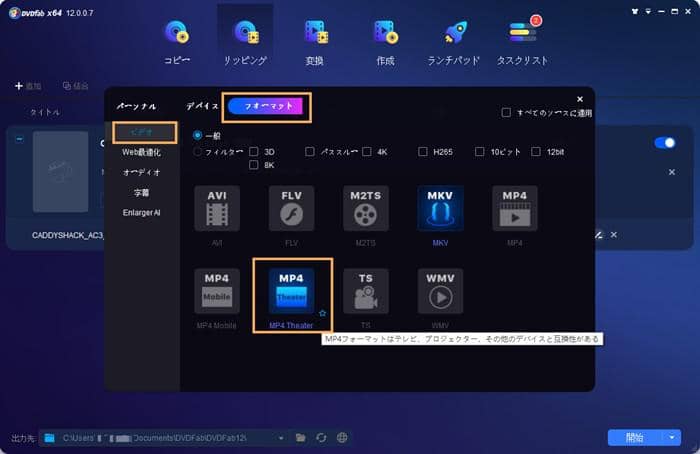Pick the AVI format icon
Image resolution: width=700 pixels, height=454 pixels.
click(217, 209)
